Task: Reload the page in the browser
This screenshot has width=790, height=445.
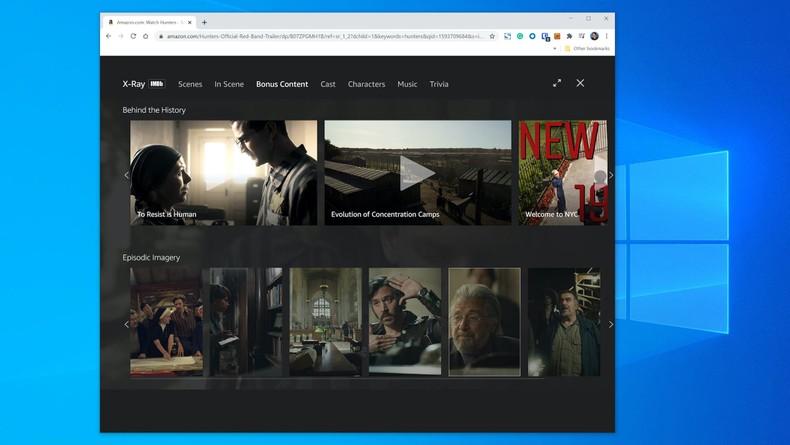Action: (133, 36)
